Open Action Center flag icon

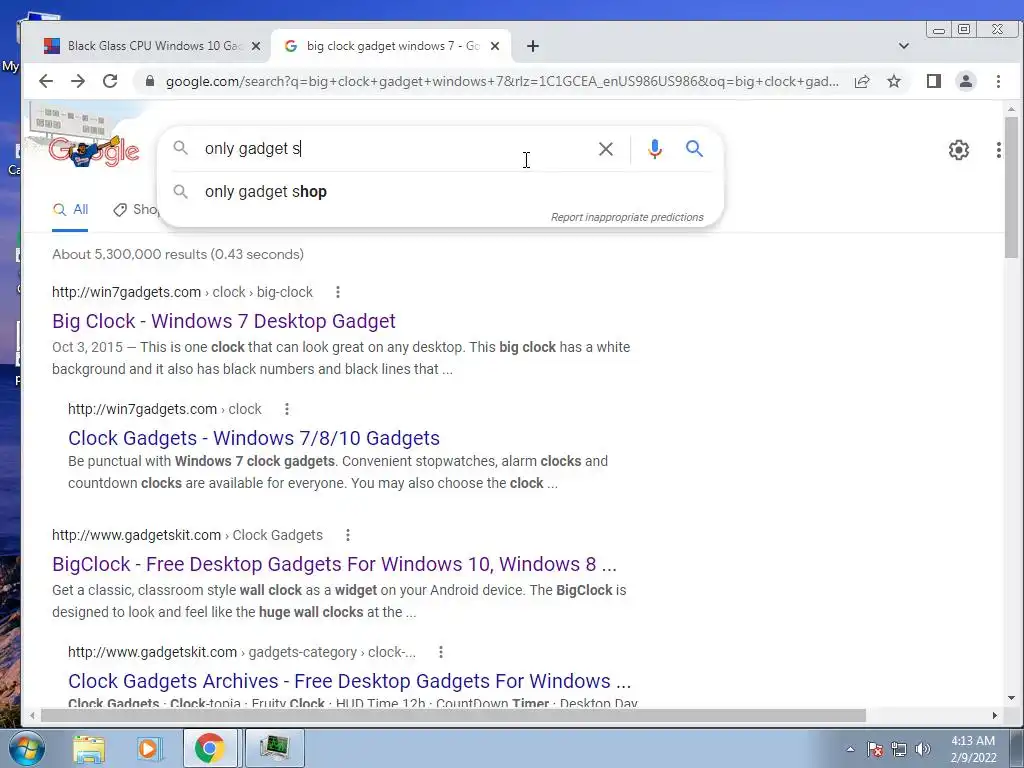point(874,749)
